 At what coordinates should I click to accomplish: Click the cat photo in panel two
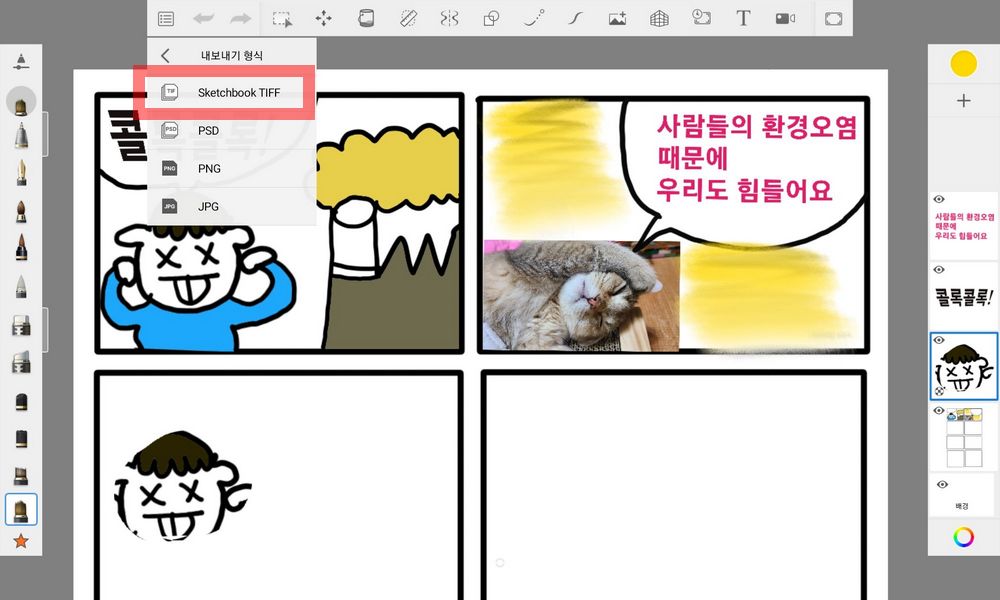pos(582,296)
